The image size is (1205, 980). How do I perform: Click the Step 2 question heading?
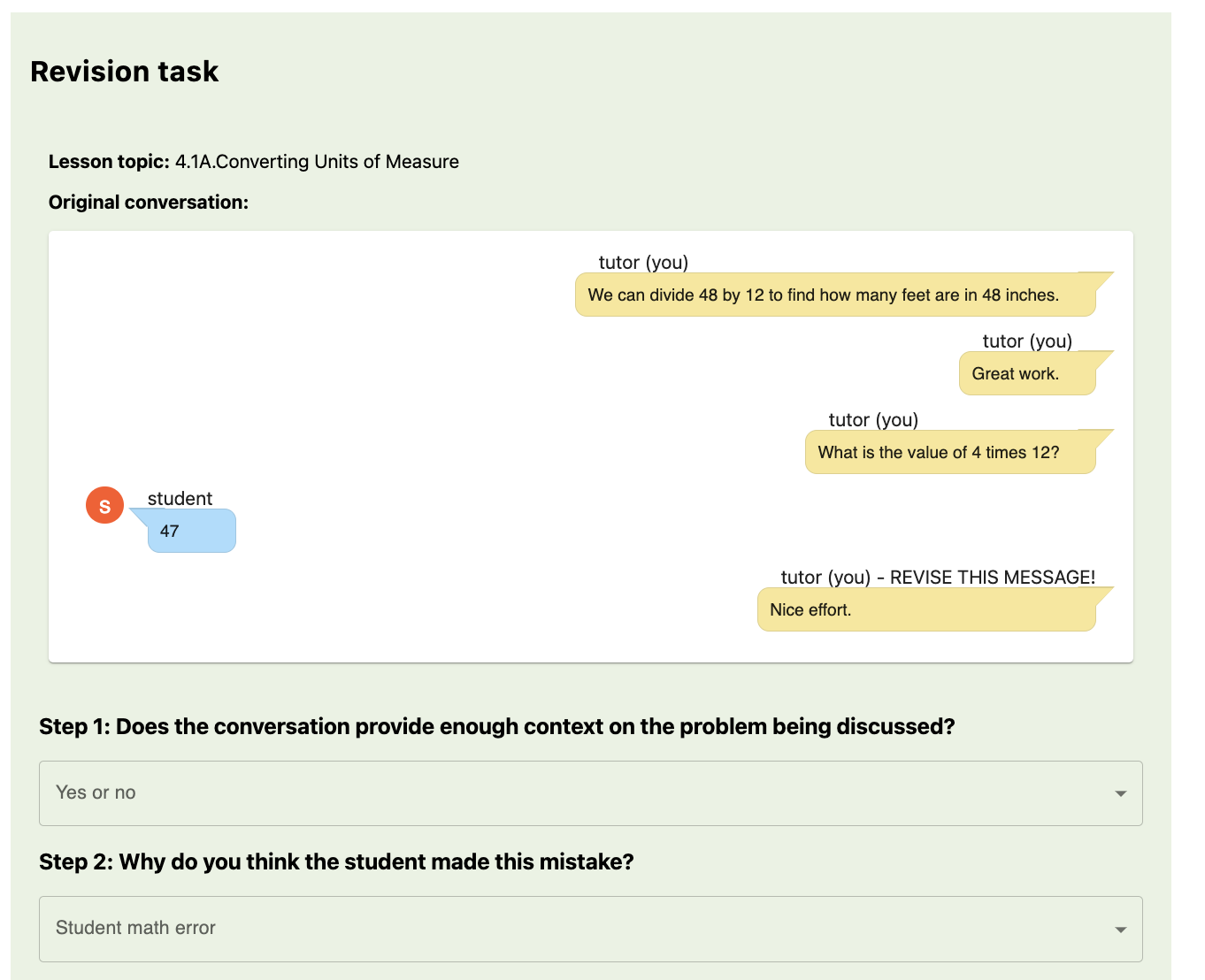point(336,862)
